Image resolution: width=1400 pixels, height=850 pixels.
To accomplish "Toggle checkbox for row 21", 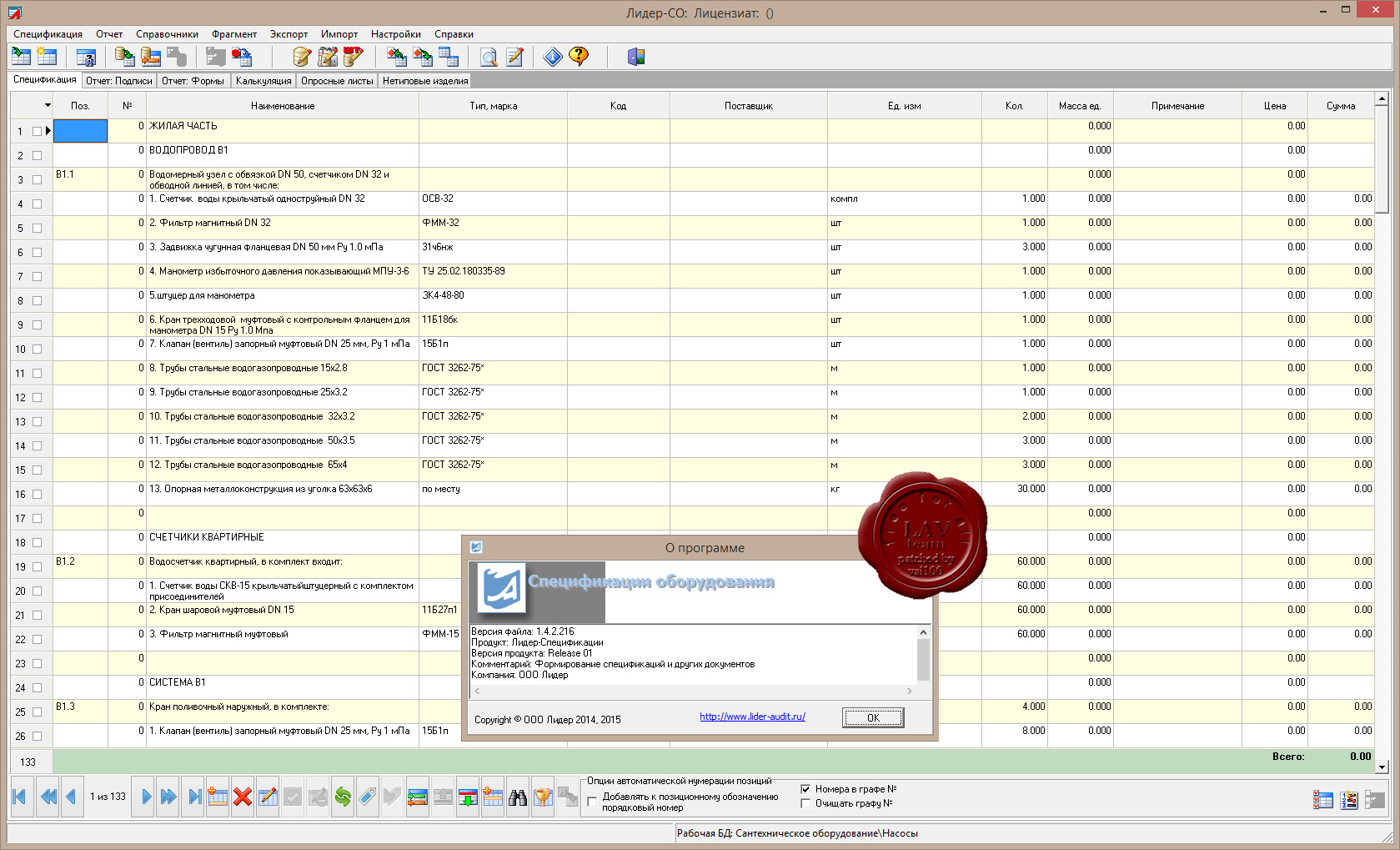I will coord(37,615).
